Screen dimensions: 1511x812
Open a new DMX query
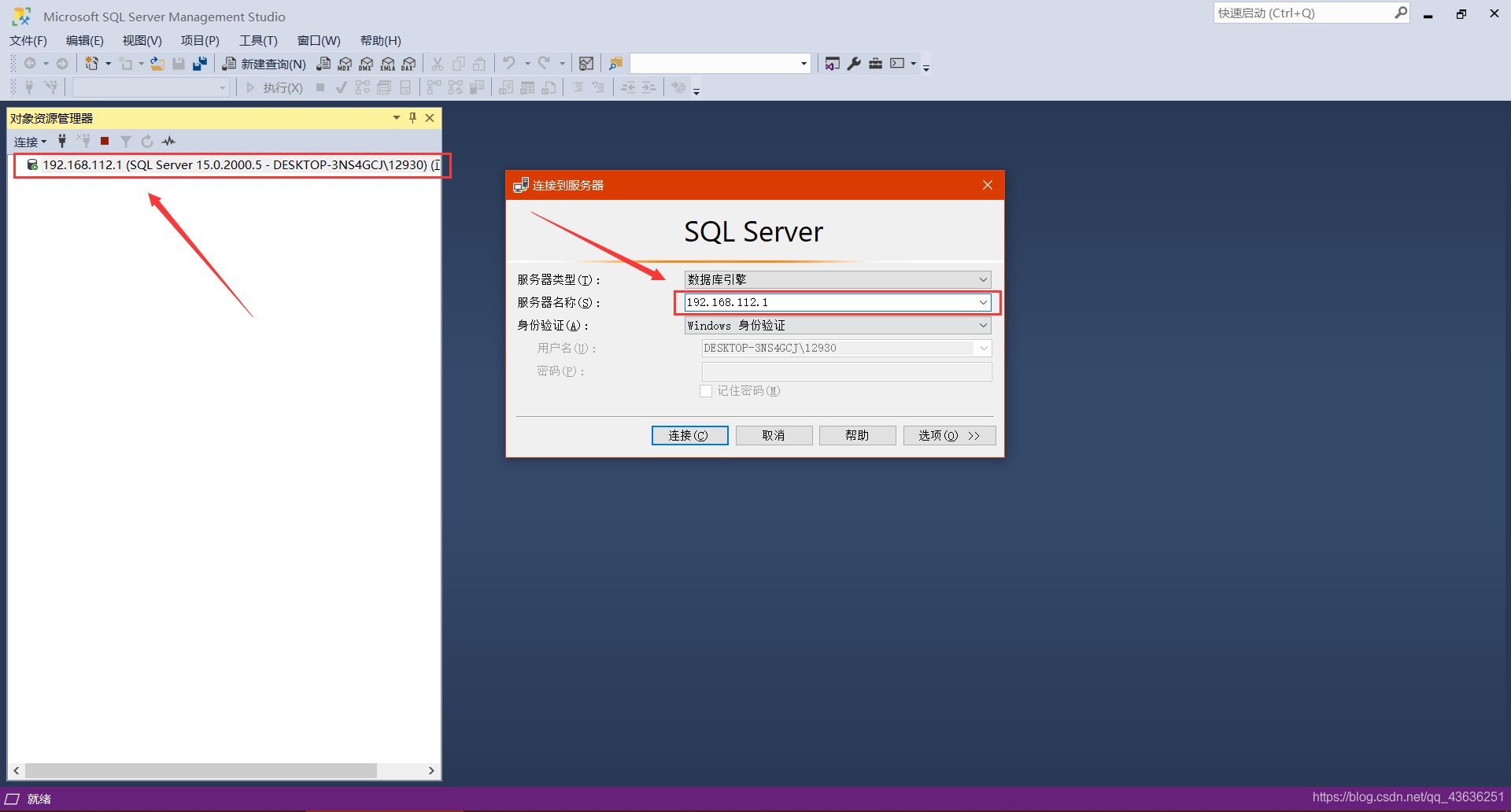[x=366, y=64]
